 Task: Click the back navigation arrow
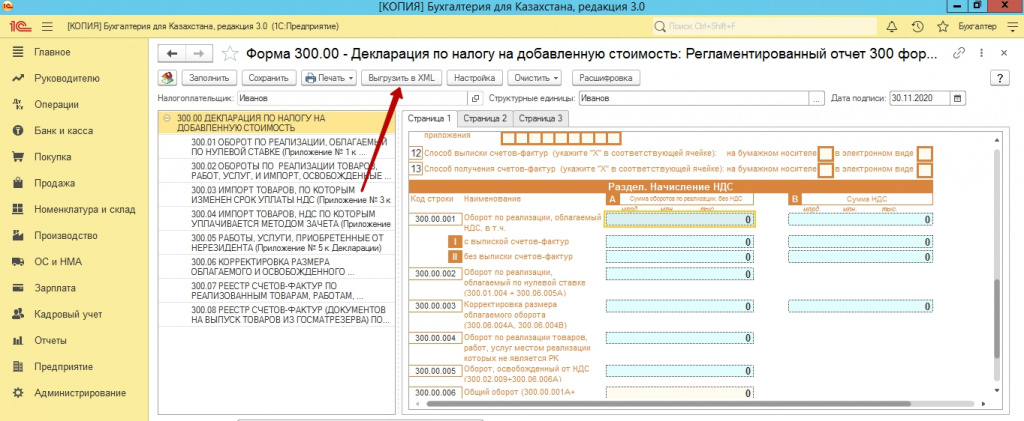(x=173, y=54)
